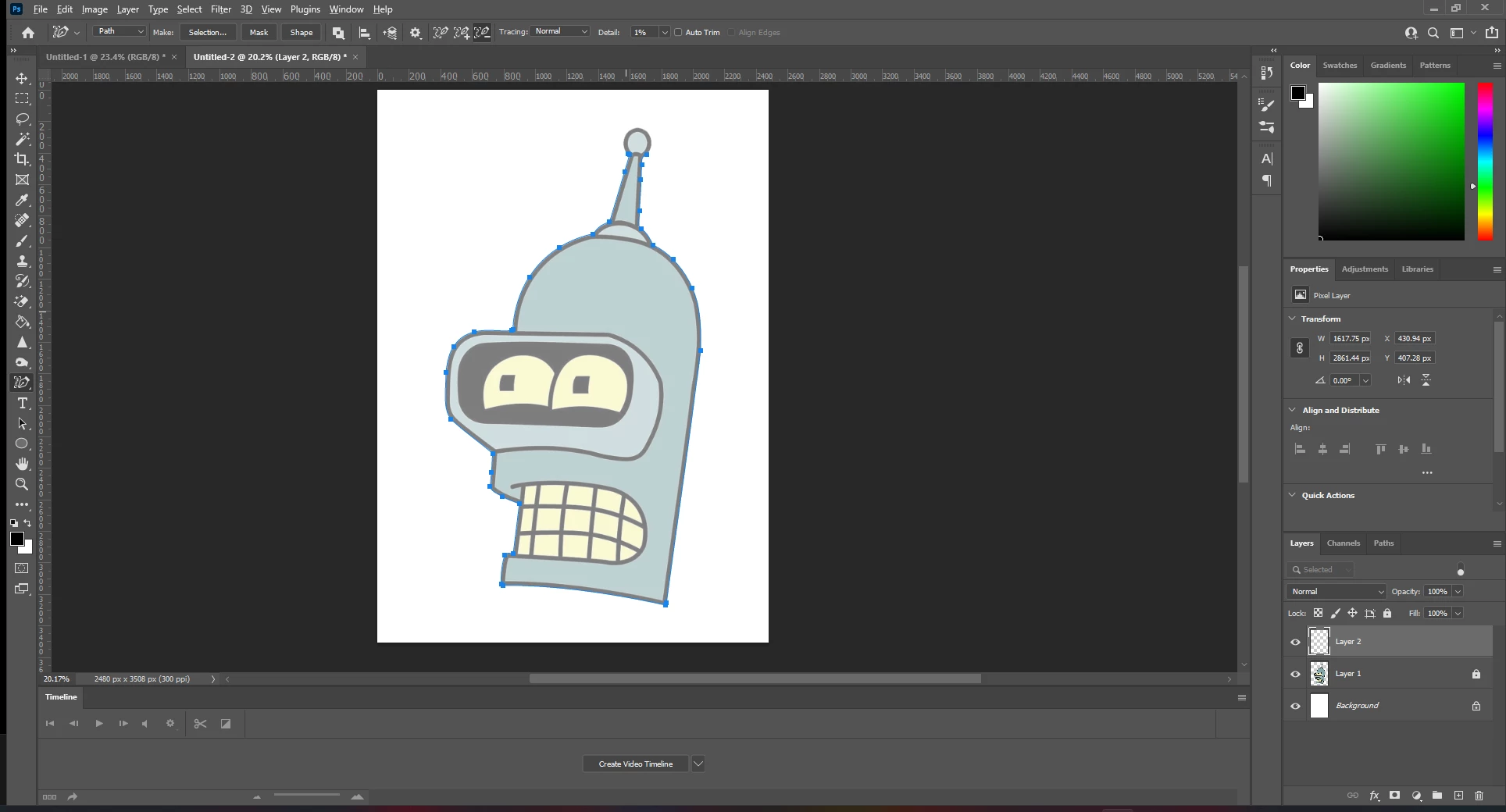Open the Tracing Normal dropdown

click(x=561, y=32)
